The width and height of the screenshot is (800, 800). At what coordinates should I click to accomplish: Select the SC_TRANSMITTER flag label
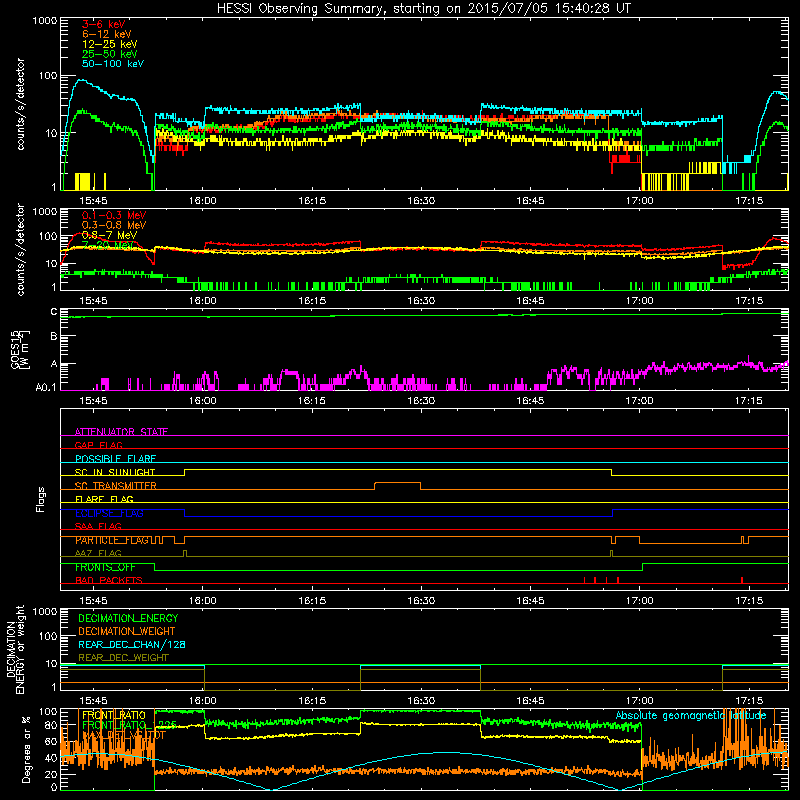point(116,486)
